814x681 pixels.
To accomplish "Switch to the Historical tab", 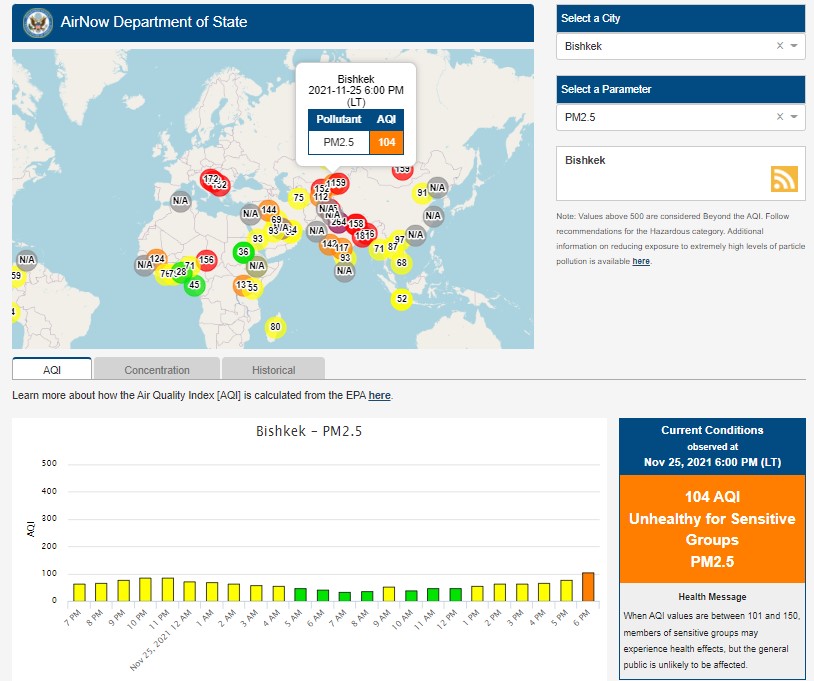I will [273, 370].
